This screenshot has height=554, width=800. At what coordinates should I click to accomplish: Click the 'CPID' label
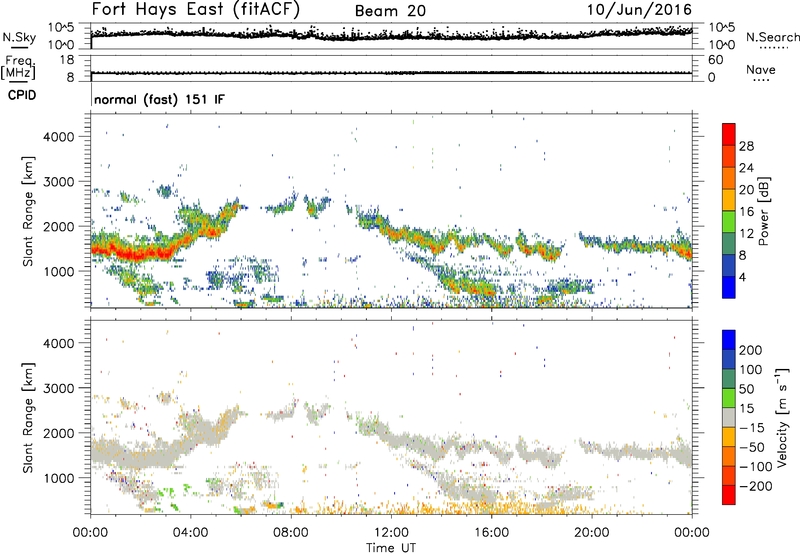pyautogui.click(x=22, y=95)
